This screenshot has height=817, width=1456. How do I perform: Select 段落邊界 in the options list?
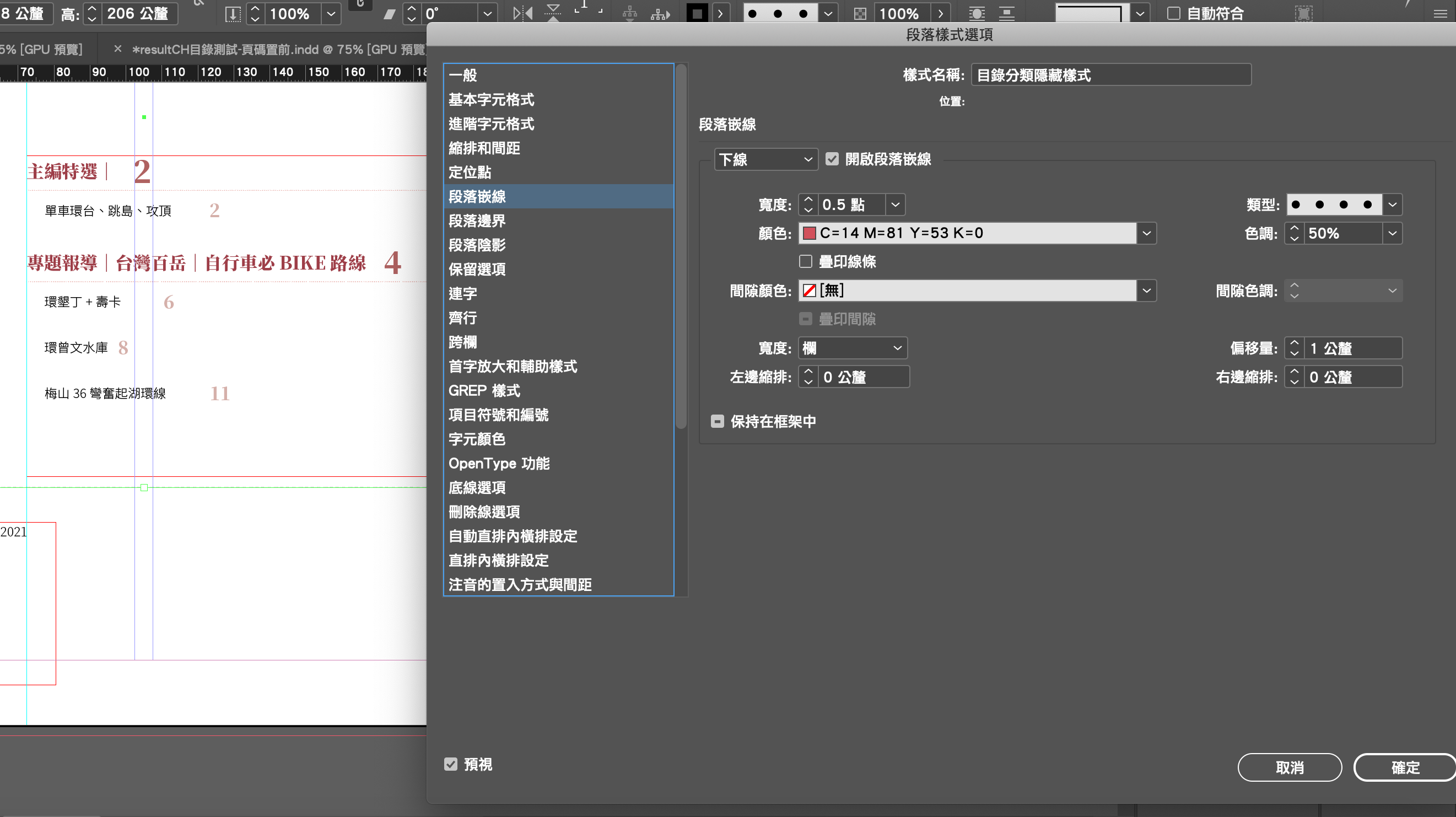coord(477,221)
